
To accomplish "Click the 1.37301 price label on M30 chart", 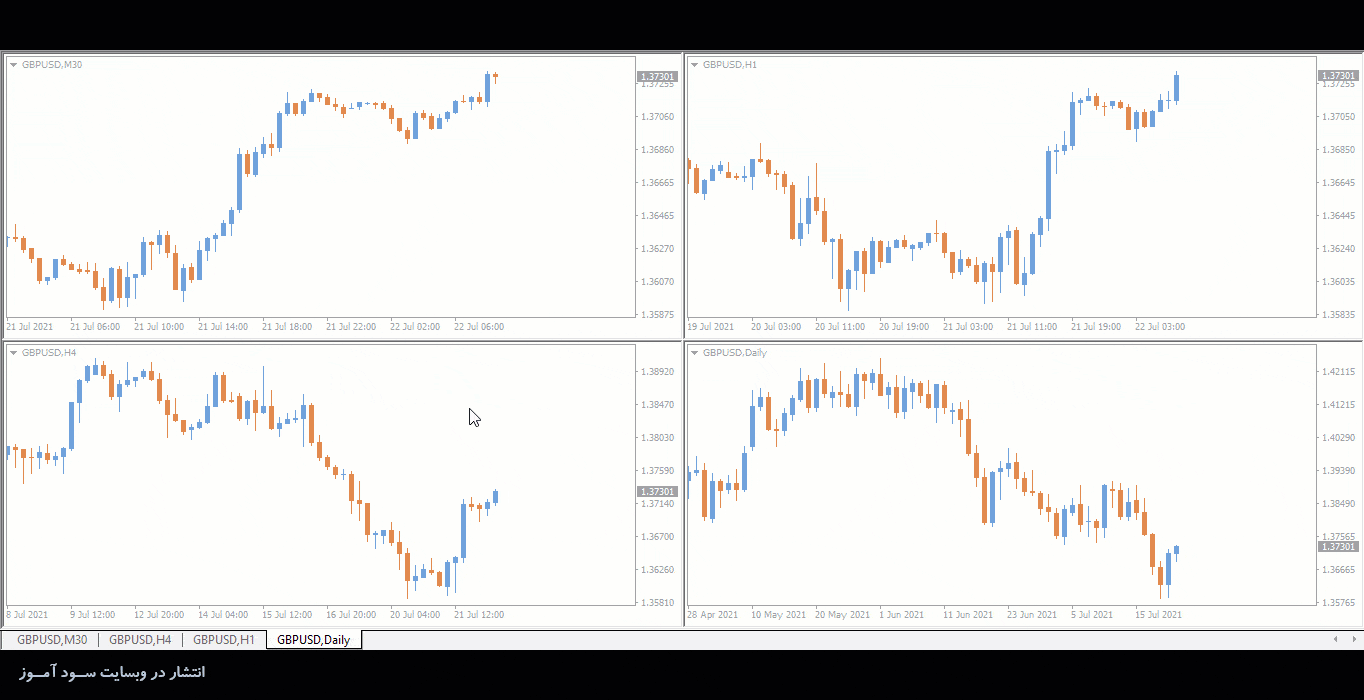I will tap(657, 76).
